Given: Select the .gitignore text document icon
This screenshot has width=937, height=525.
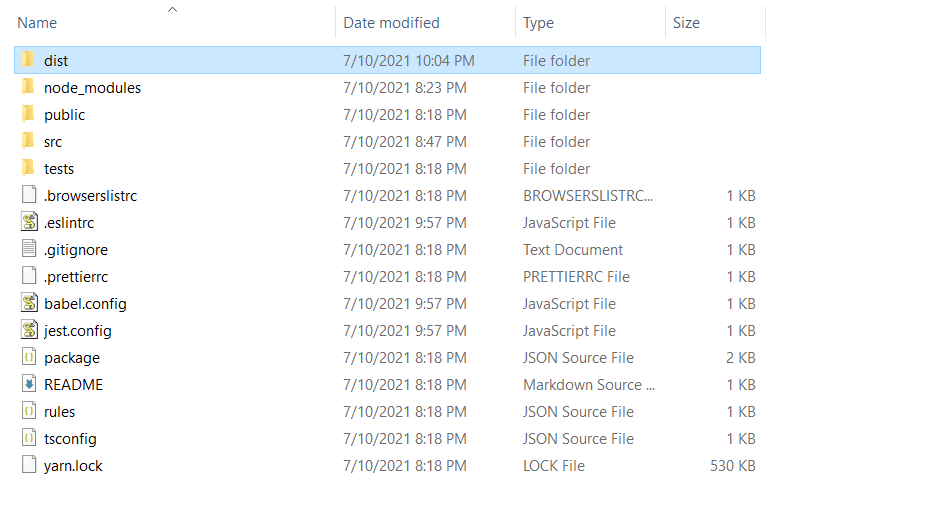Looking at the screenshot, I should 28,249.
